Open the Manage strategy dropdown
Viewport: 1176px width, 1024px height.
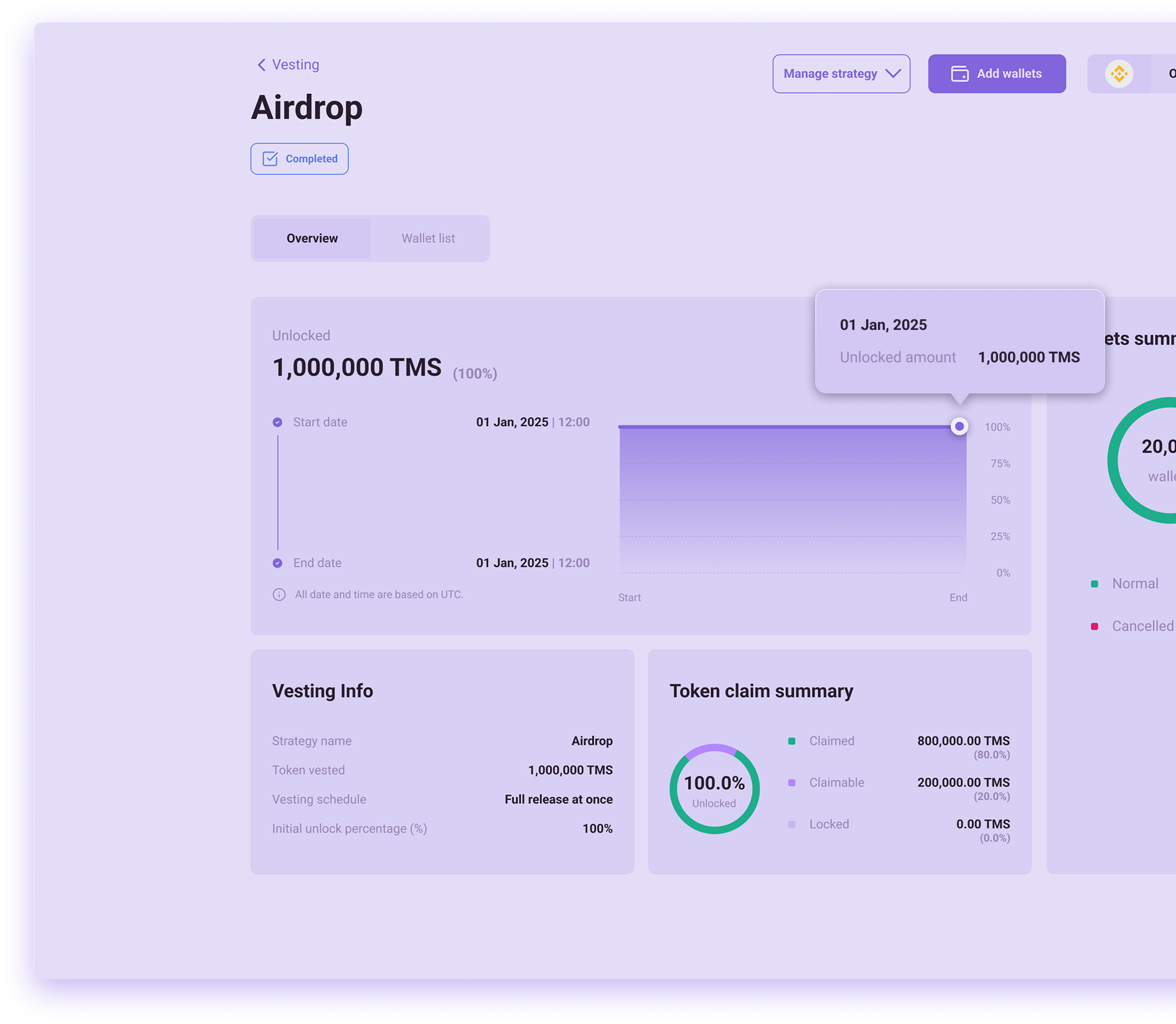tap(841, 73)
